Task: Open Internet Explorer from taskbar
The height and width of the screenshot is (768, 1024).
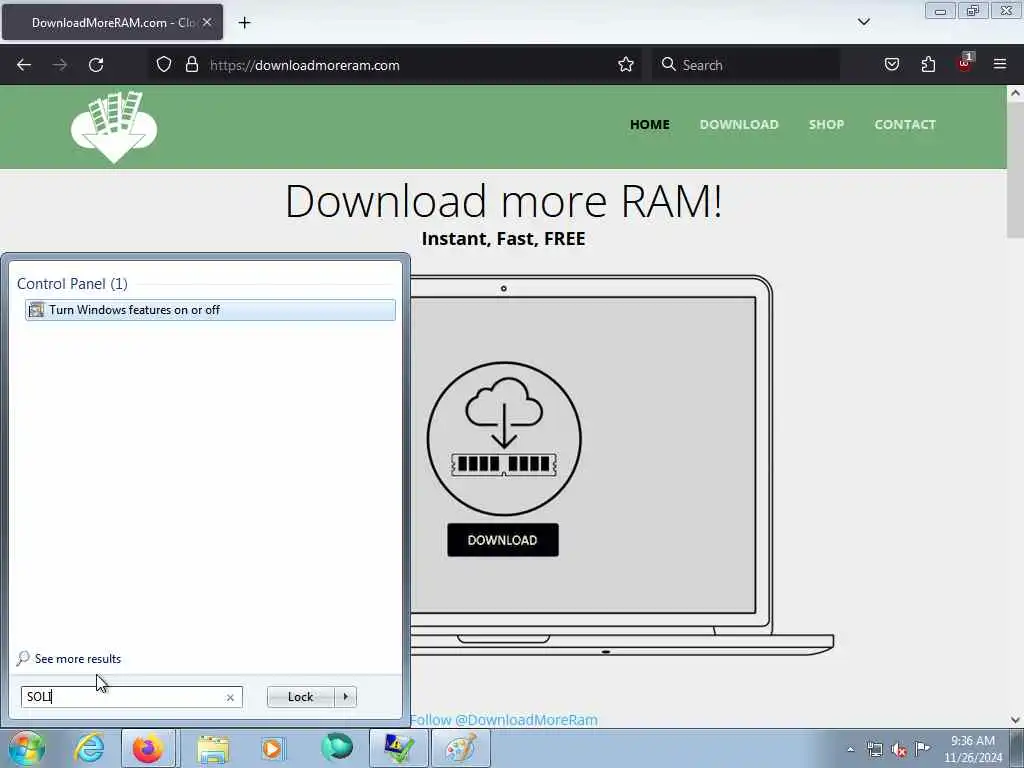Action: 89,748
